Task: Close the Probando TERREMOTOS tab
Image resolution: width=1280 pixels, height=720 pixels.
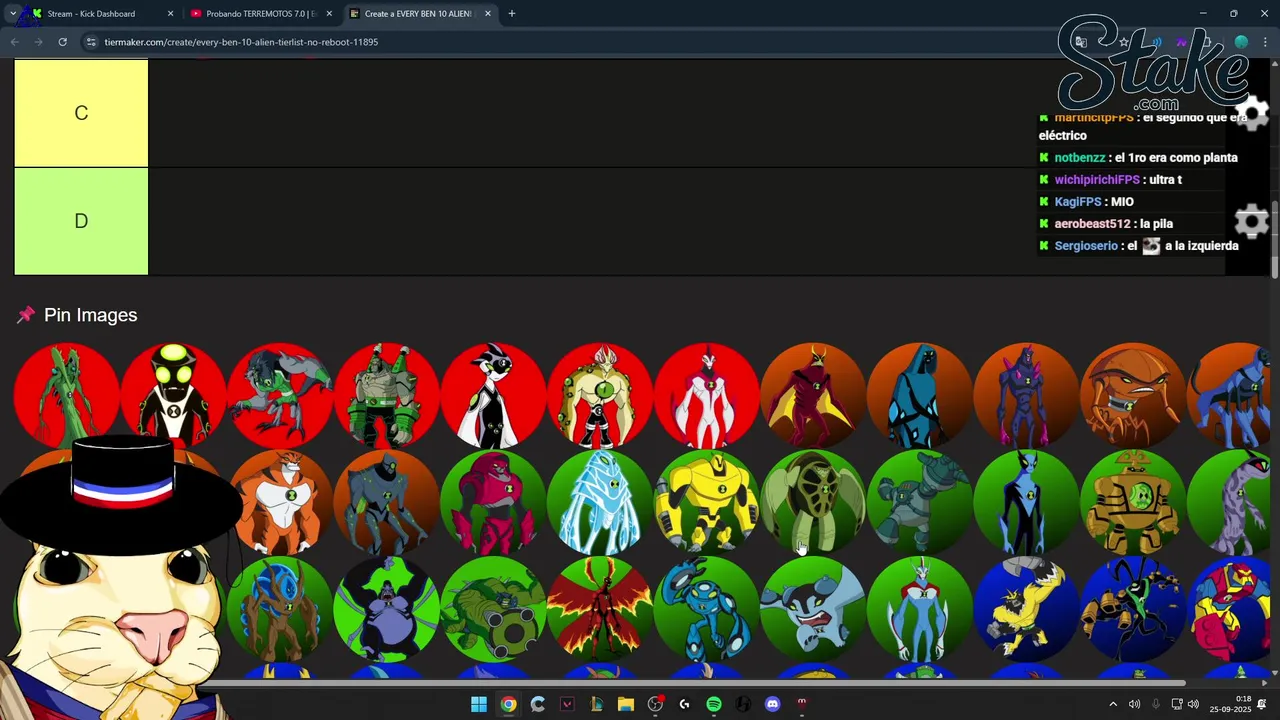Action: click(329, 14)
